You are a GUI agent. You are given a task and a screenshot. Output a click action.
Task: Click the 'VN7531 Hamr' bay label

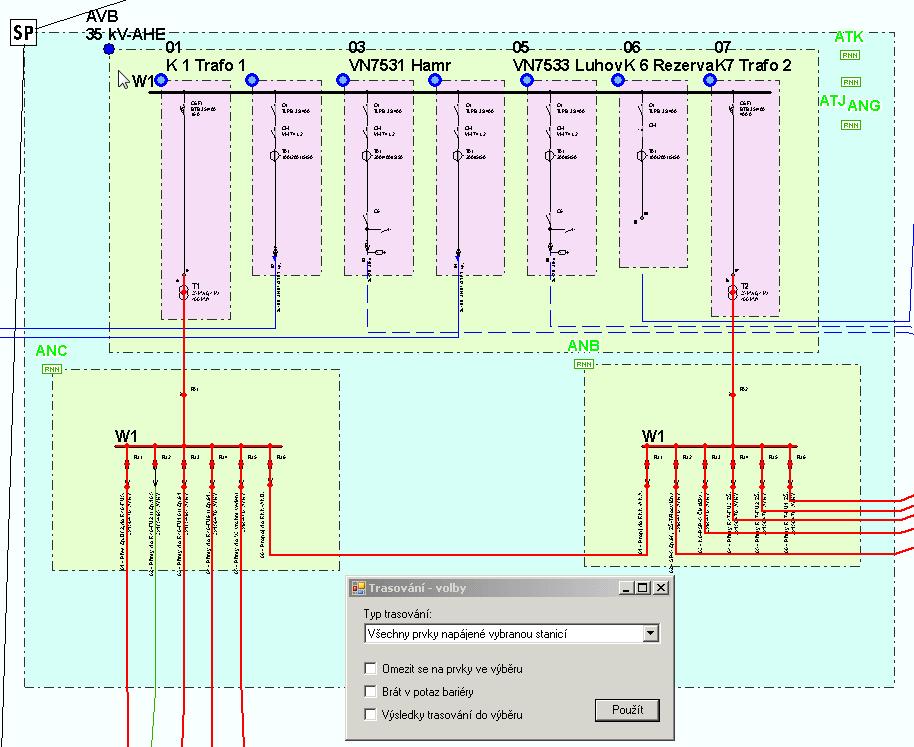point(400,65)
